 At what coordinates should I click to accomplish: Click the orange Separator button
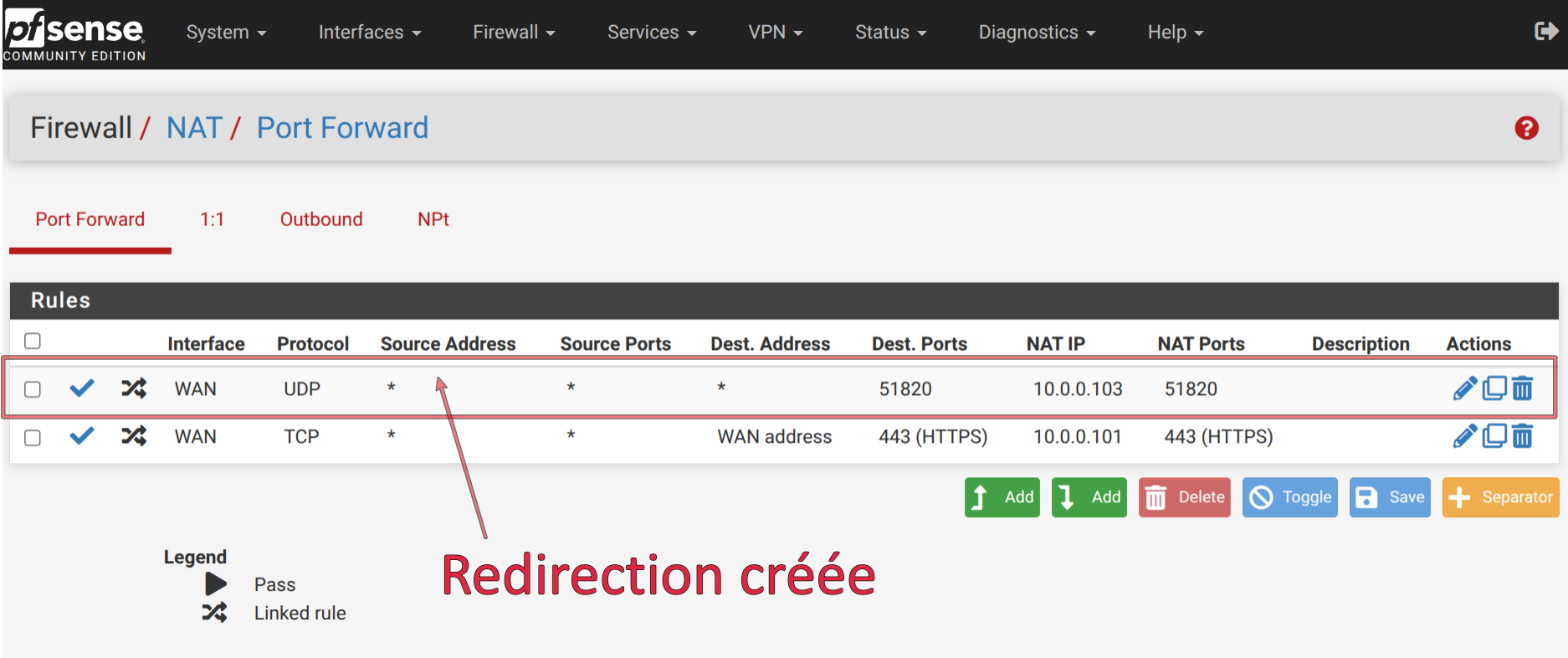pyautogui.click(x=1500, y=497)
